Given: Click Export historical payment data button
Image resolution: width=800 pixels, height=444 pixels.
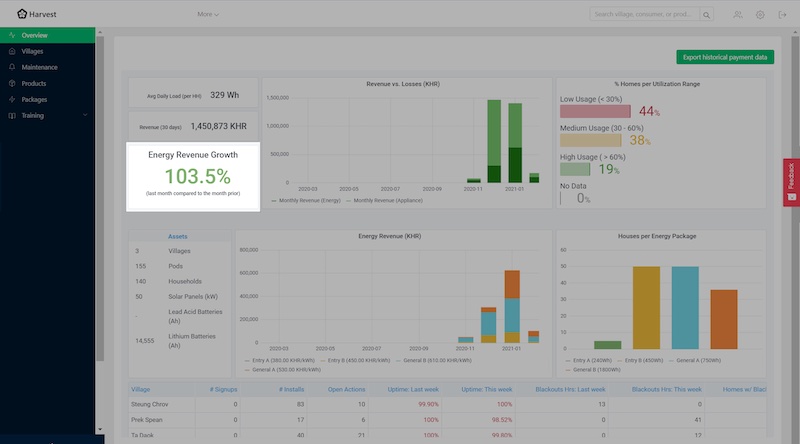Looking at the screenshot, I should pyautogui.click(x=725, y=57).
